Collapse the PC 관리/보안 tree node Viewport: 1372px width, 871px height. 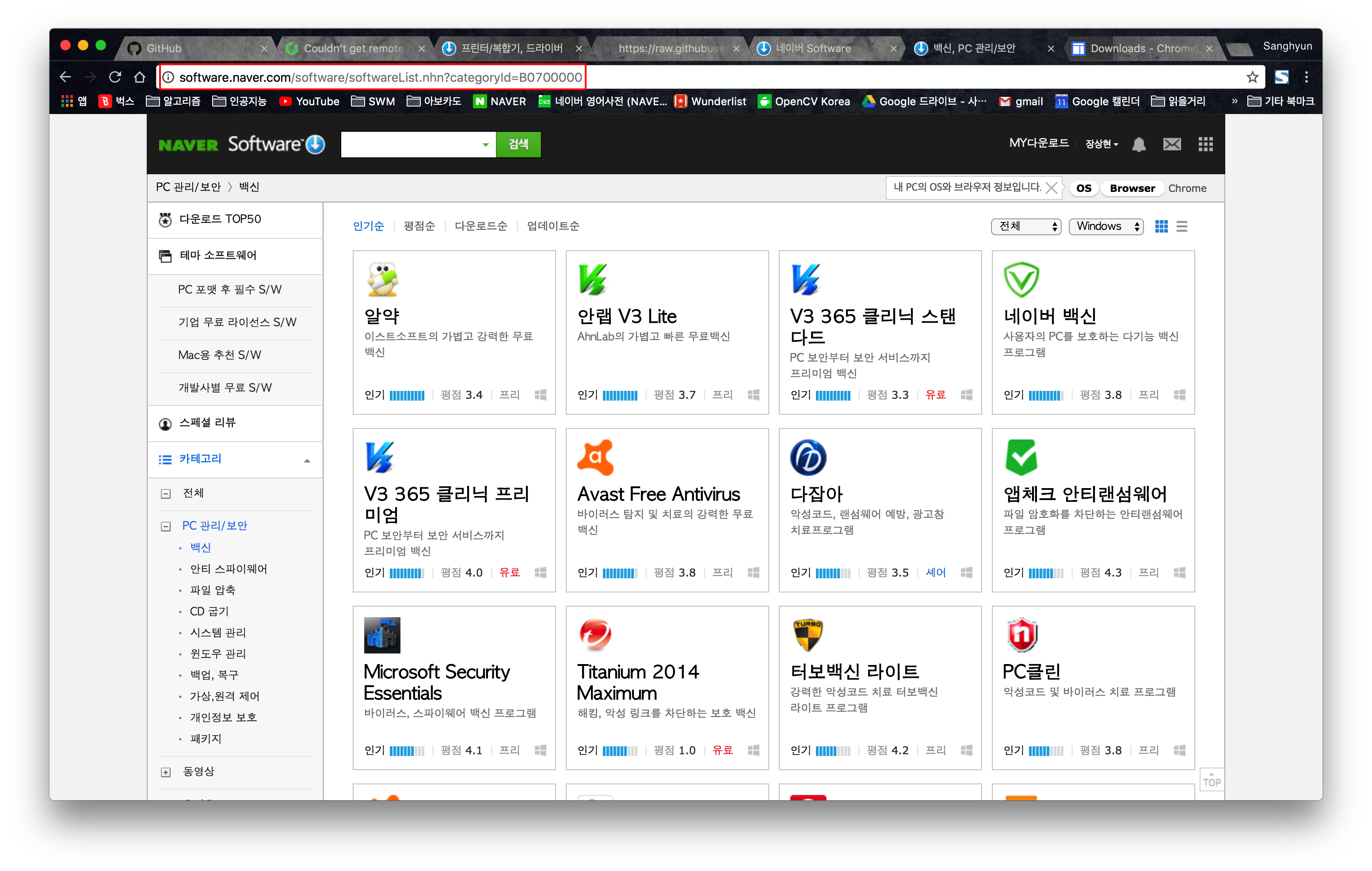(166, 526)
